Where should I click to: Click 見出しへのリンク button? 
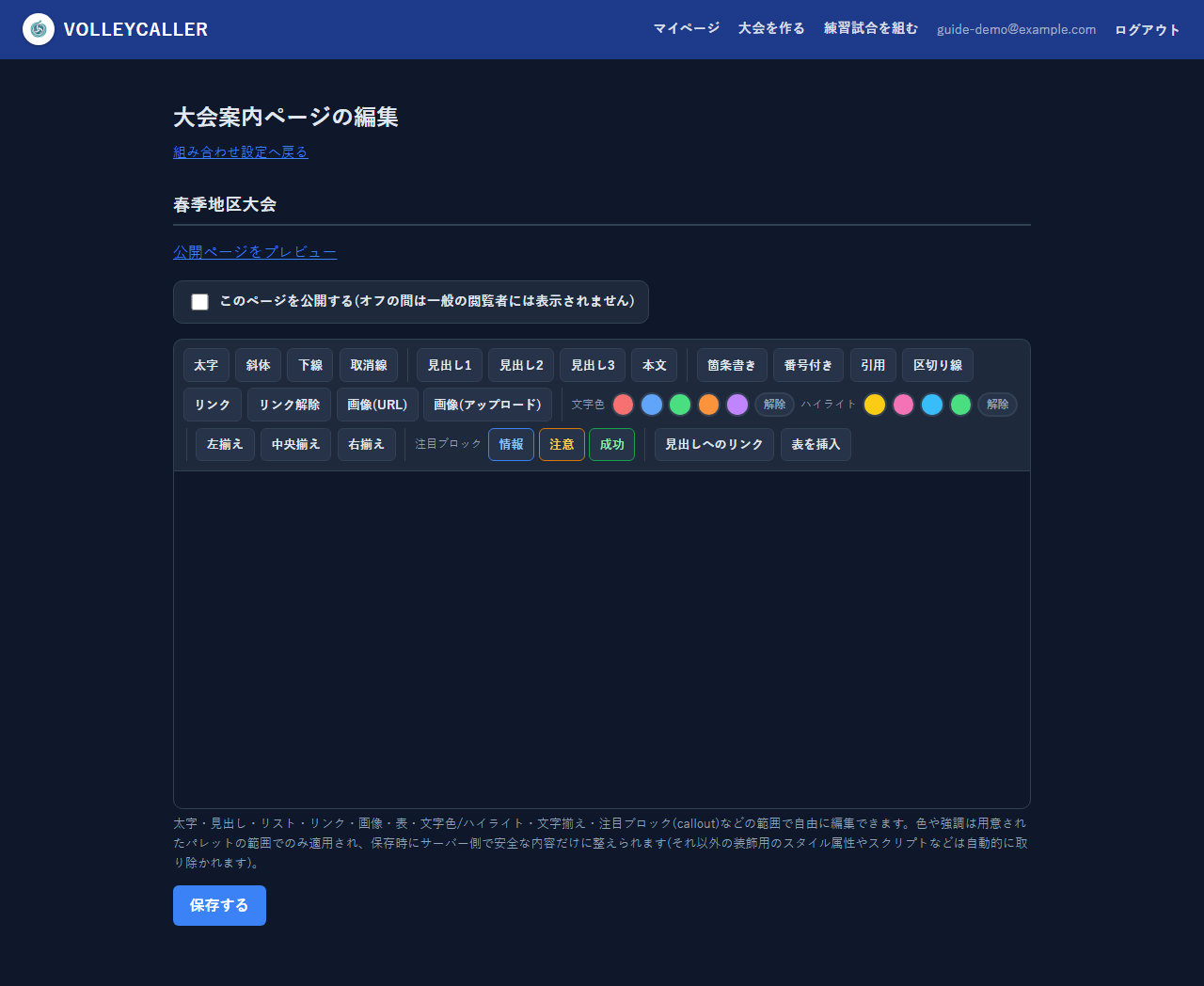coord(714,444)
